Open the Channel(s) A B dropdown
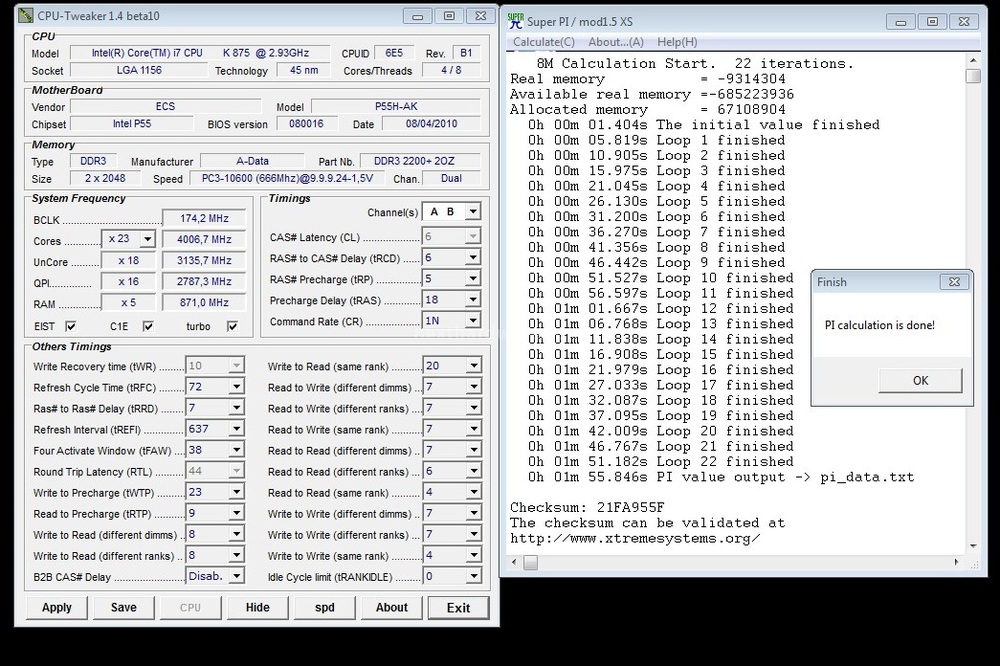This screenshot has width=1000, height=666. click(x=473, y=211)
